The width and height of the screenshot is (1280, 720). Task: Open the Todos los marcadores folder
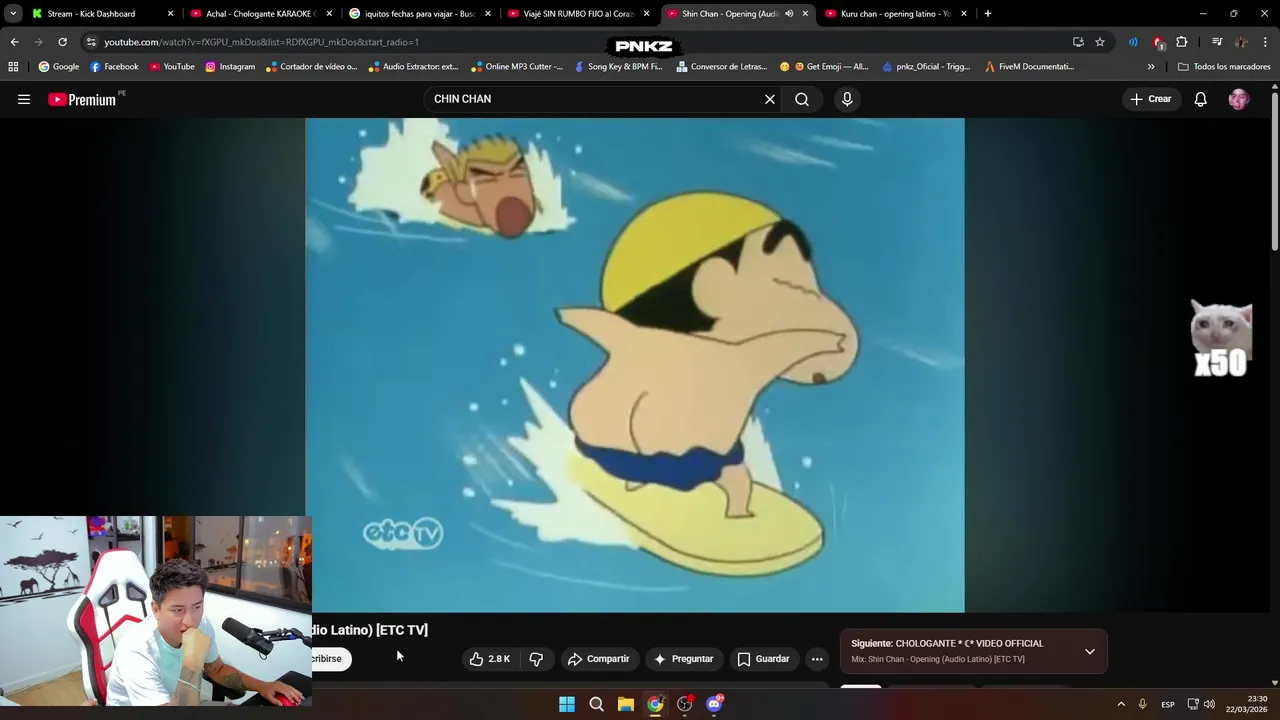click(1224, 67)
